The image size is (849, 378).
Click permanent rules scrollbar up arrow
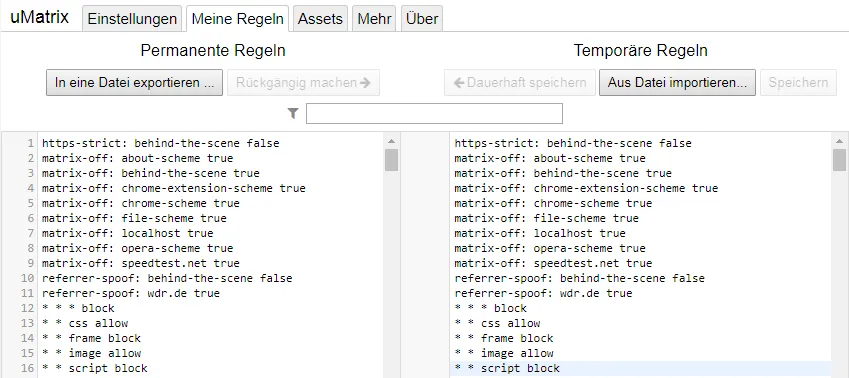391,141
